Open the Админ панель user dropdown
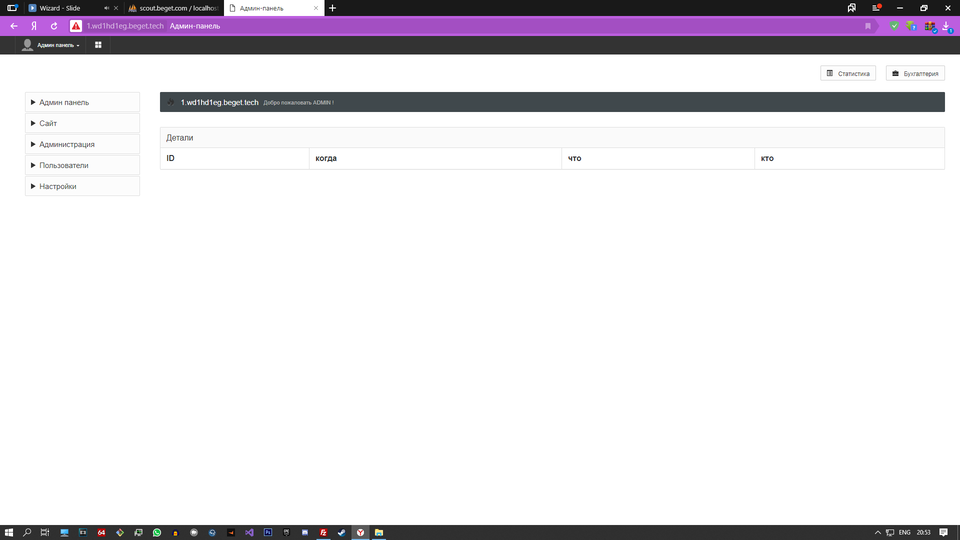Image resolution: width=960 pixels, height=540 pixels. (57, 45)
